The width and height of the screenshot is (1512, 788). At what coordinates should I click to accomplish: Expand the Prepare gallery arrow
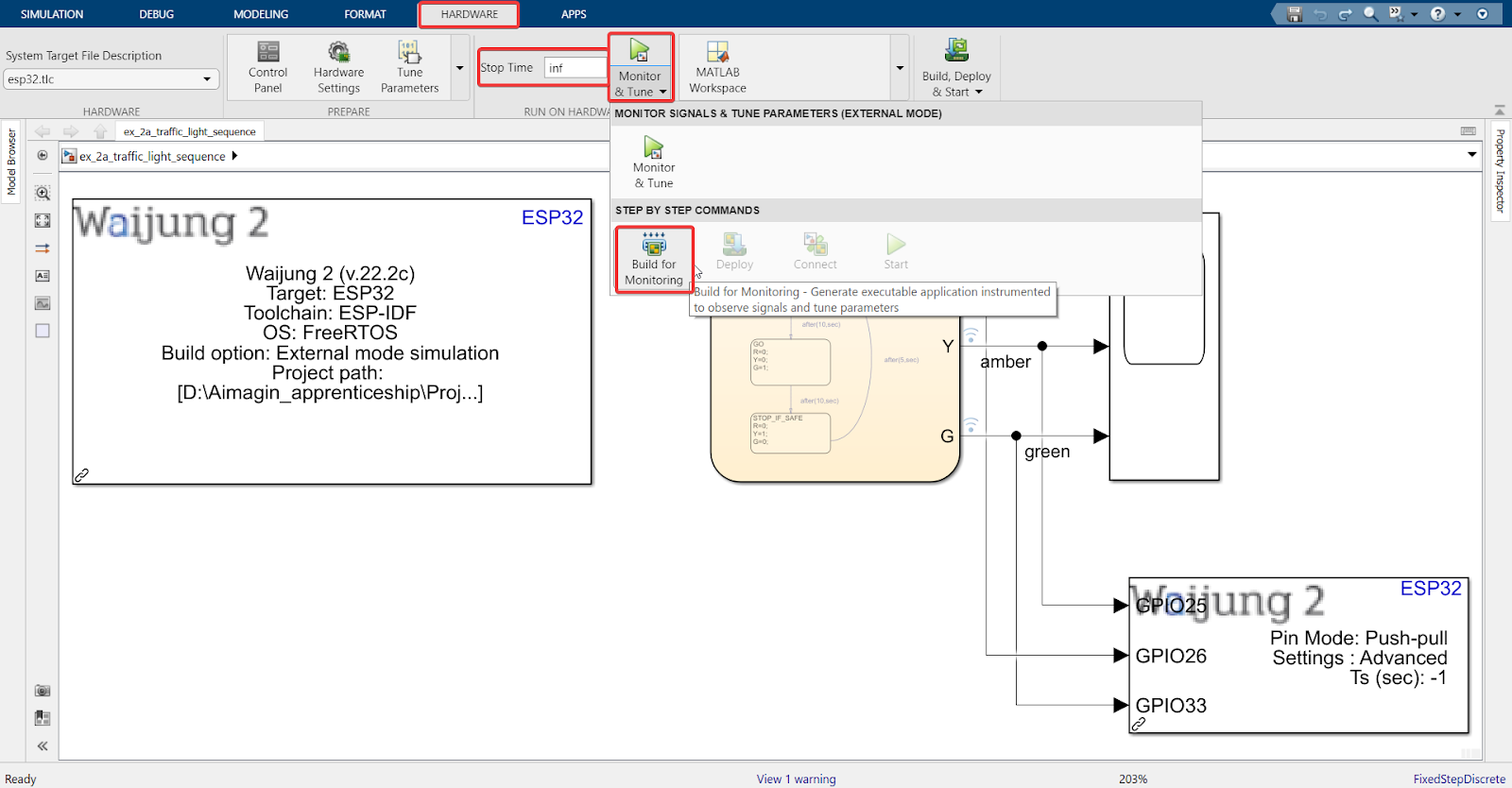pos(460,68)
